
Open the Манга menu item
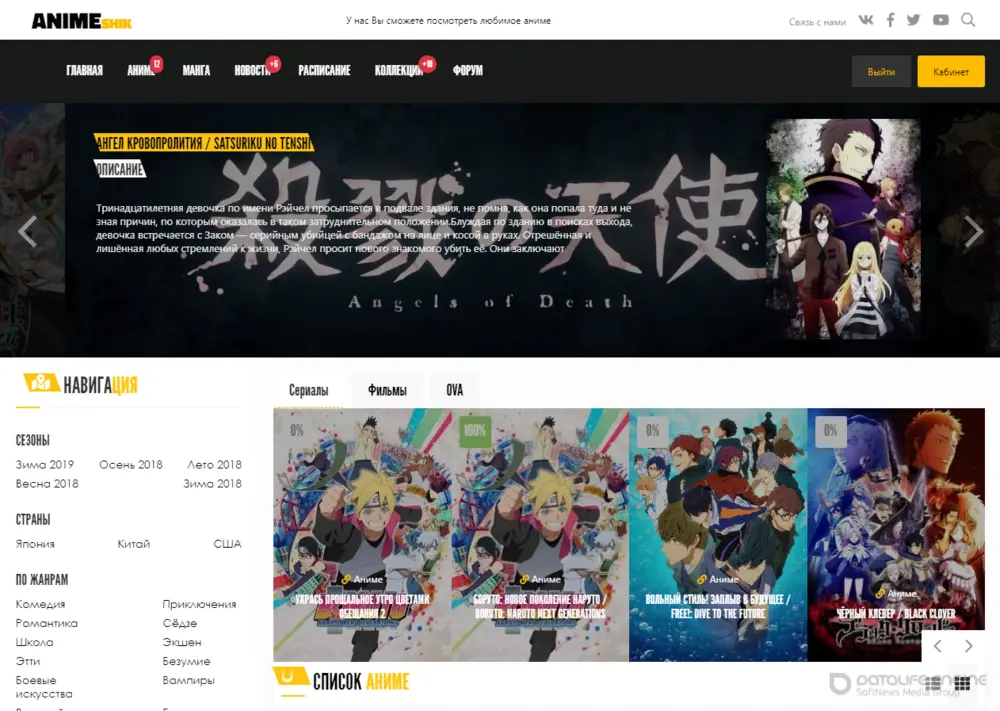(x=196, y=71)
